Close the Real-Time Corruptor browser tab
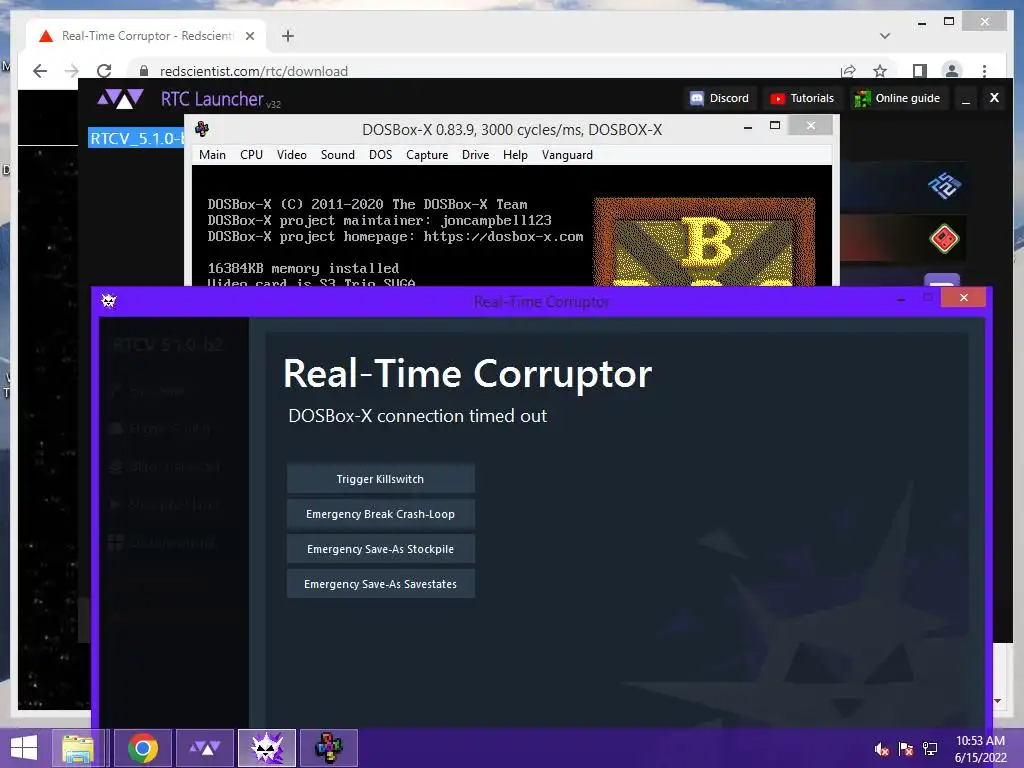The image size is (1024, 768). point(249,36)
